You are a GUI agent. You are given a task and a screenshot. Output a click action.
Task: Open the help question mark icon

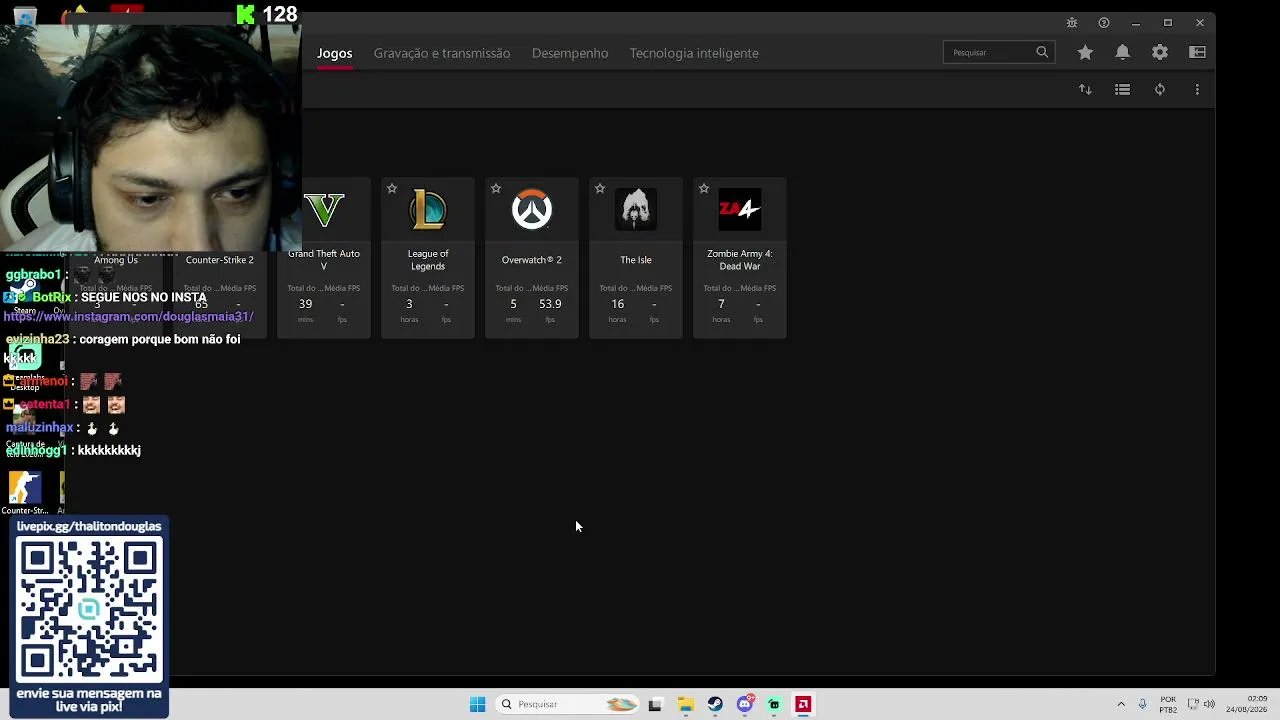coord(1104,23)
